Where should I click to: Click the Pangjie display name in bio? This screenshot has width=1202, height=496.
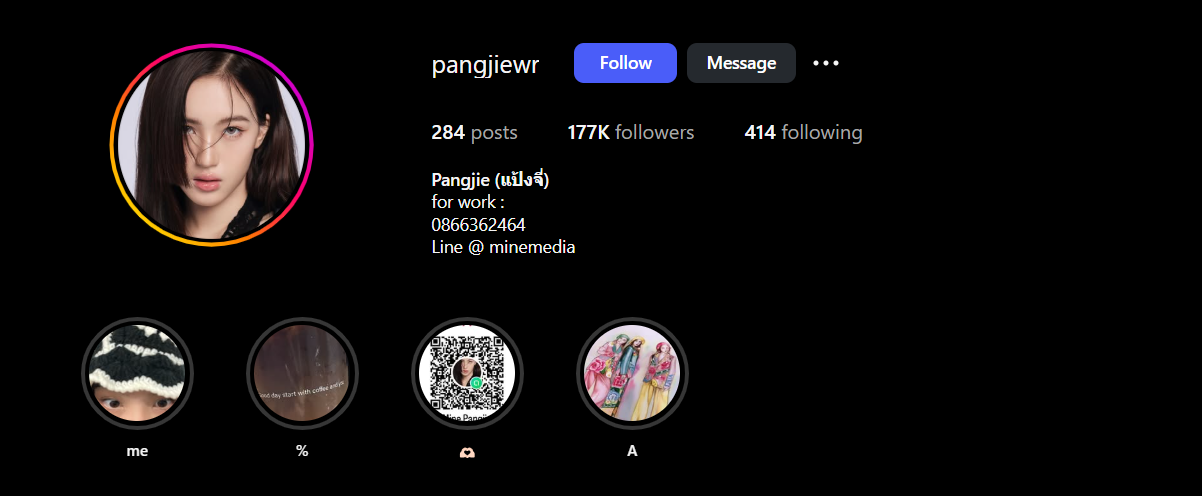(x=490, y=180)
